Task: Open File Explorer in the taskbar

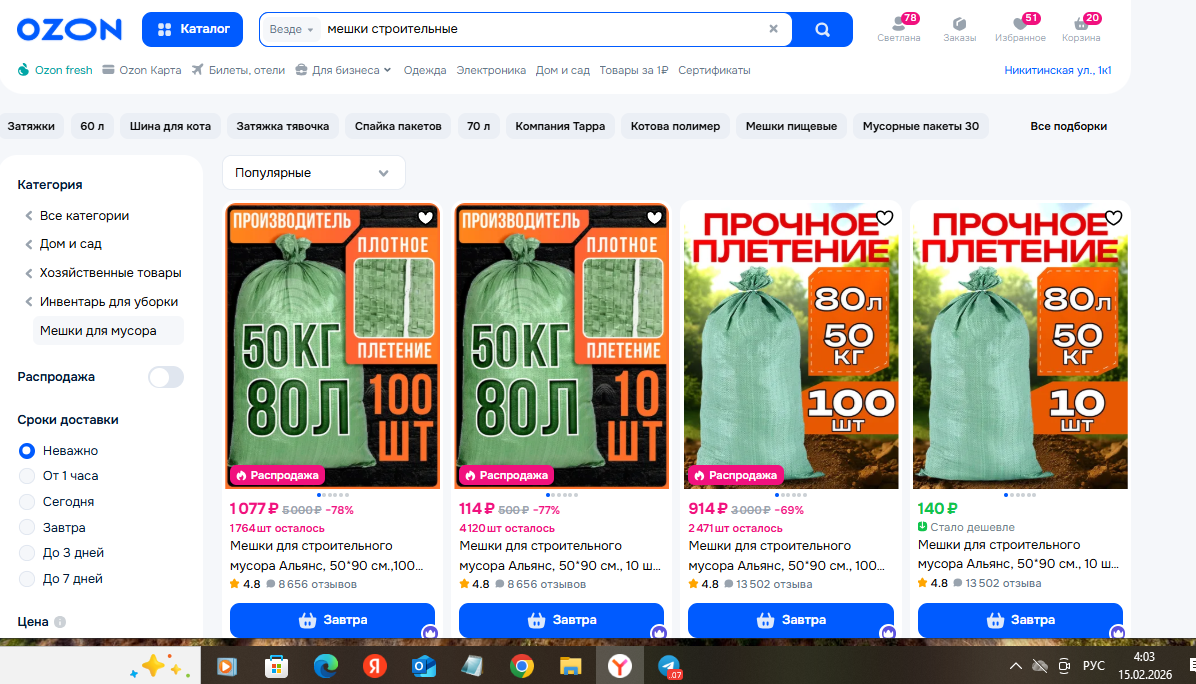Action: coord(570,666)
